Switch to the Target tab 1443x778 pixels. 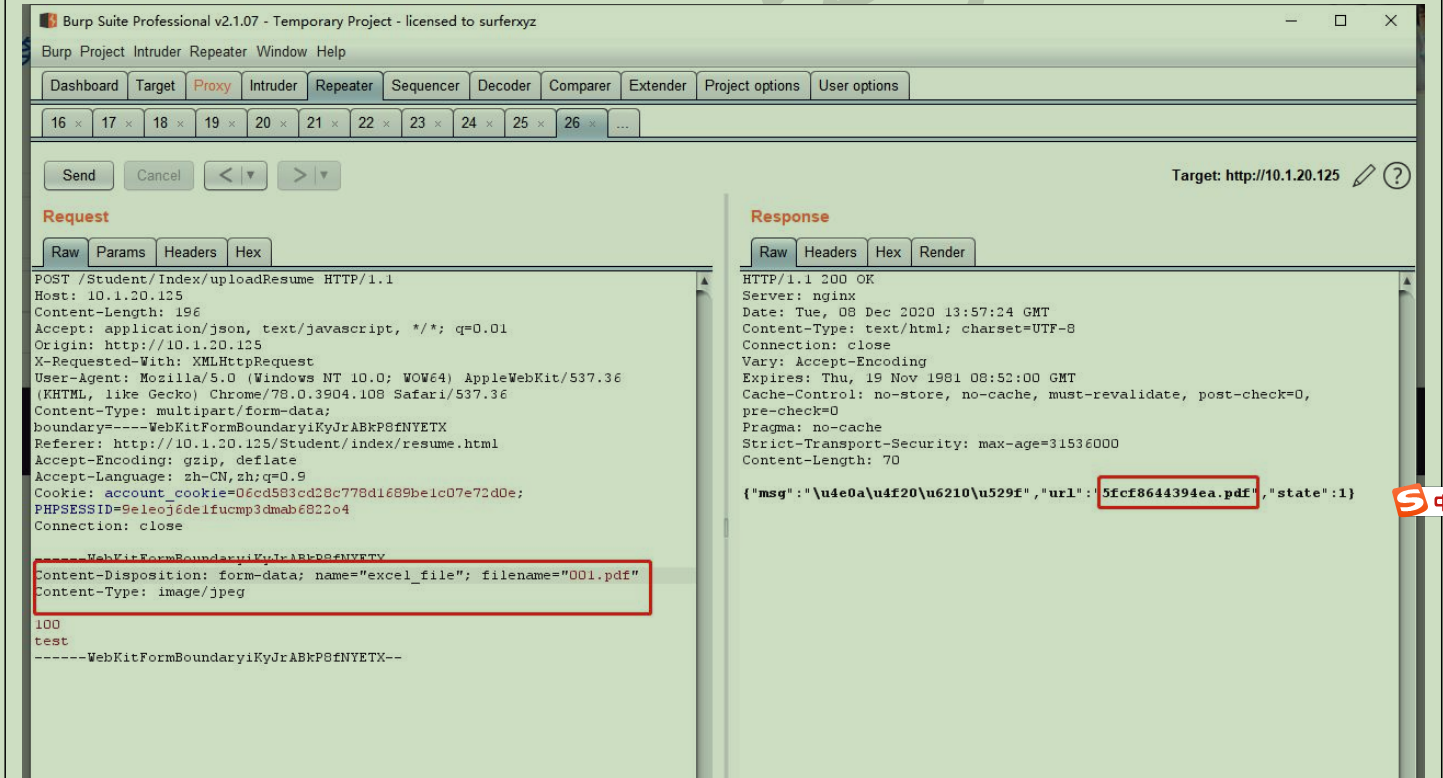155,86
